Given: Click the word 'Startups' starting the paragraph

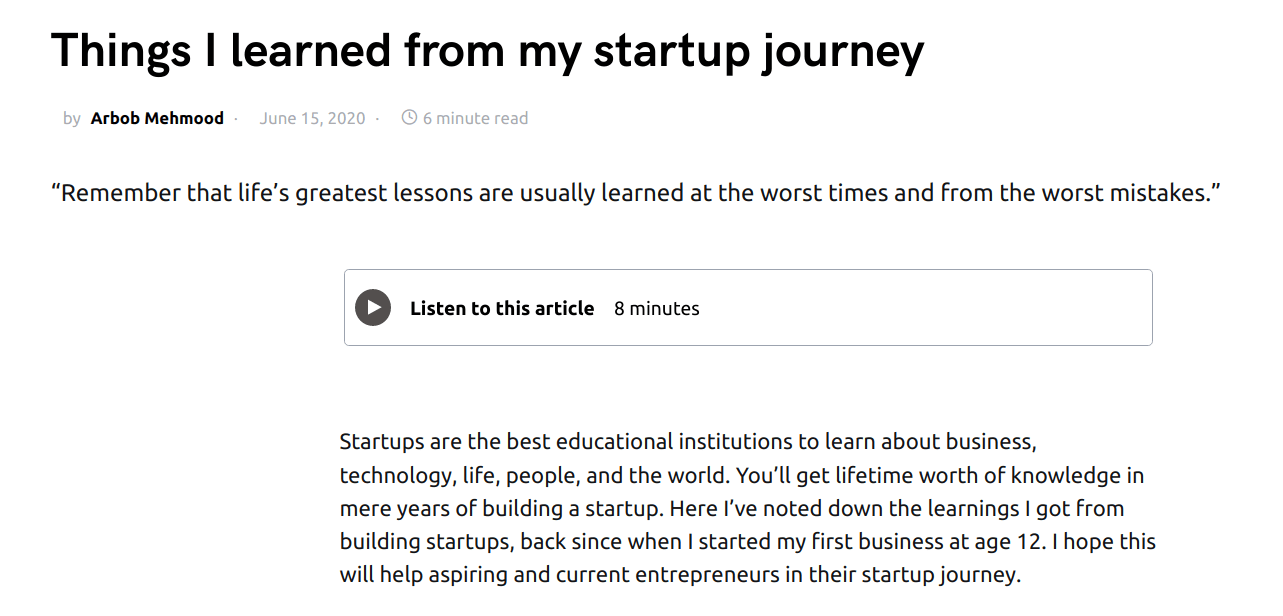Looking at the screenshot, I should click(382, 442).
